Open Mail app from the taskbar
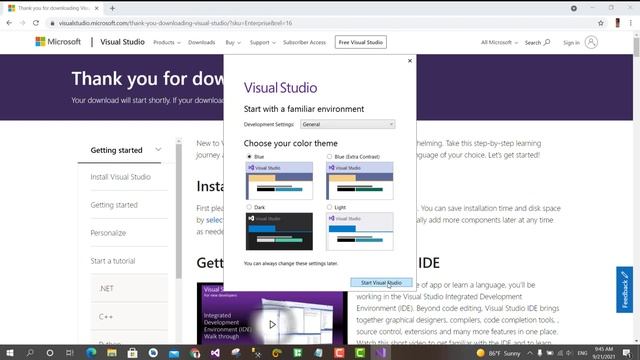640x360 pixels. (x=174, y=353)
